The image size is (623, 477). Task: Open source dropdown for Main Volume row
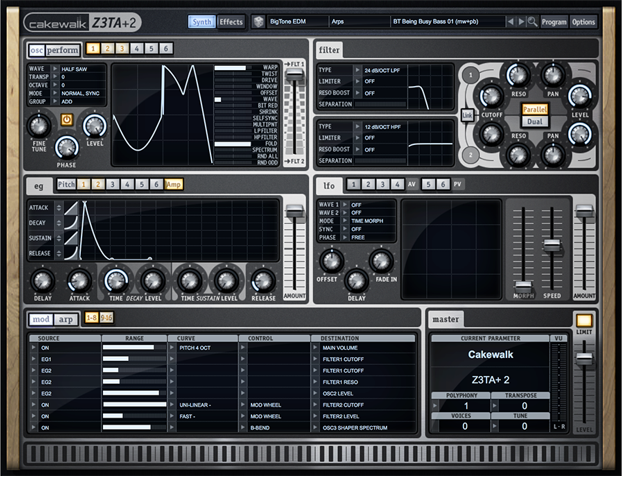[x=34, y=348]
